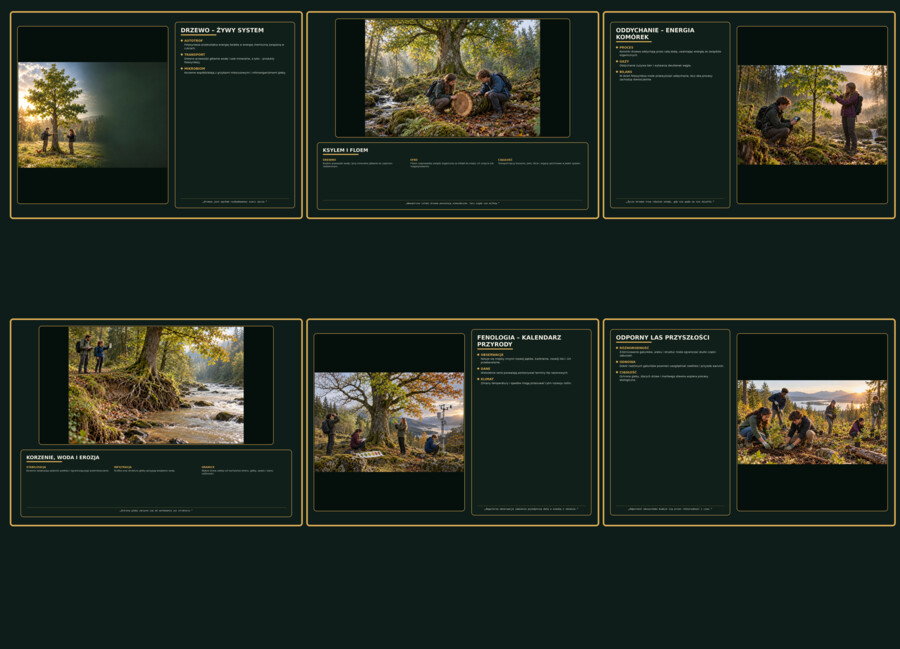Select the photo of two people beside a sapling
This screenshot has width=900, height=649.
point(812,115)
